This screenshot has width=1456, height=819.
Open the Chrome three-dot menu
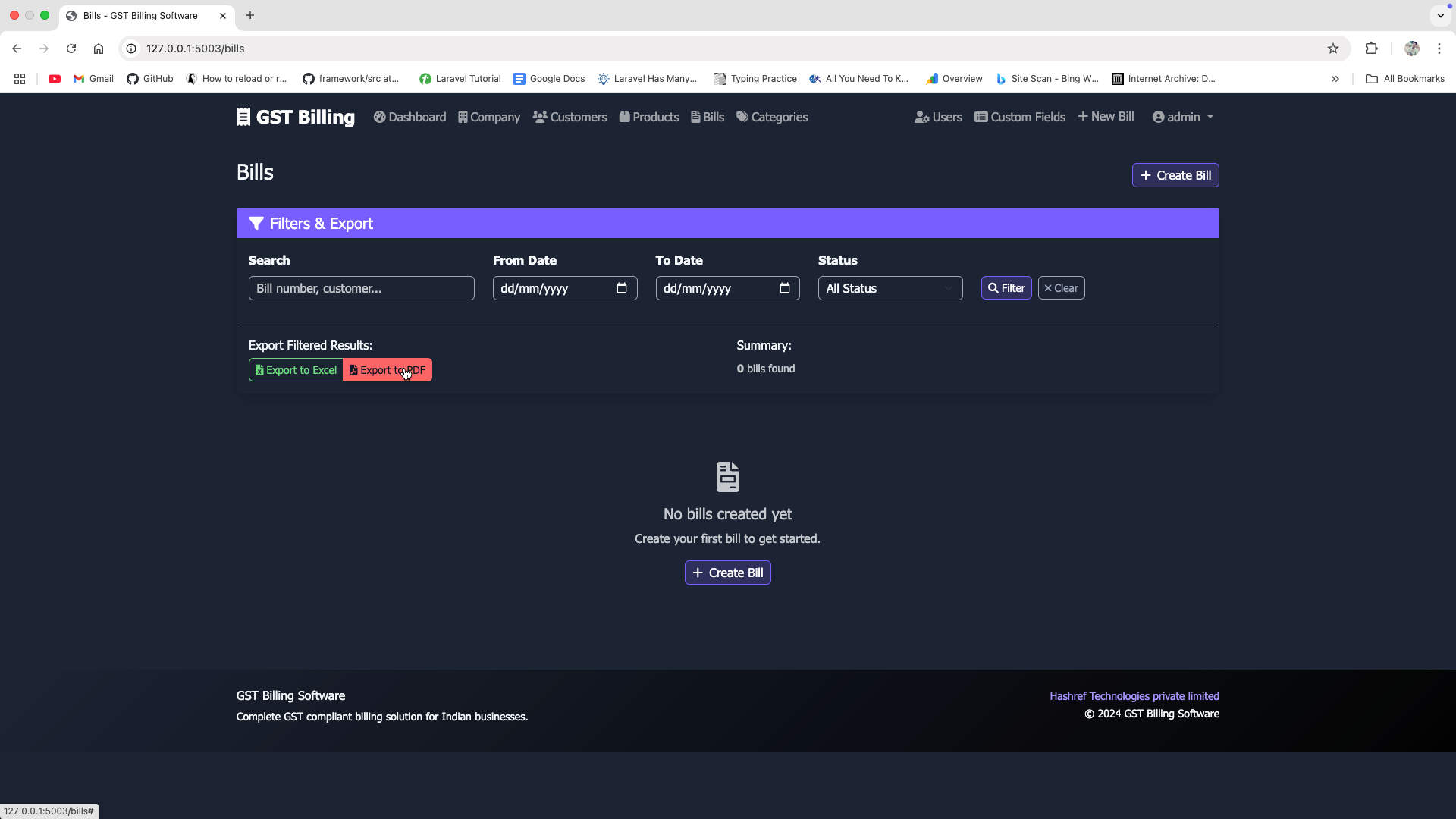click(x=1439, y=49)
